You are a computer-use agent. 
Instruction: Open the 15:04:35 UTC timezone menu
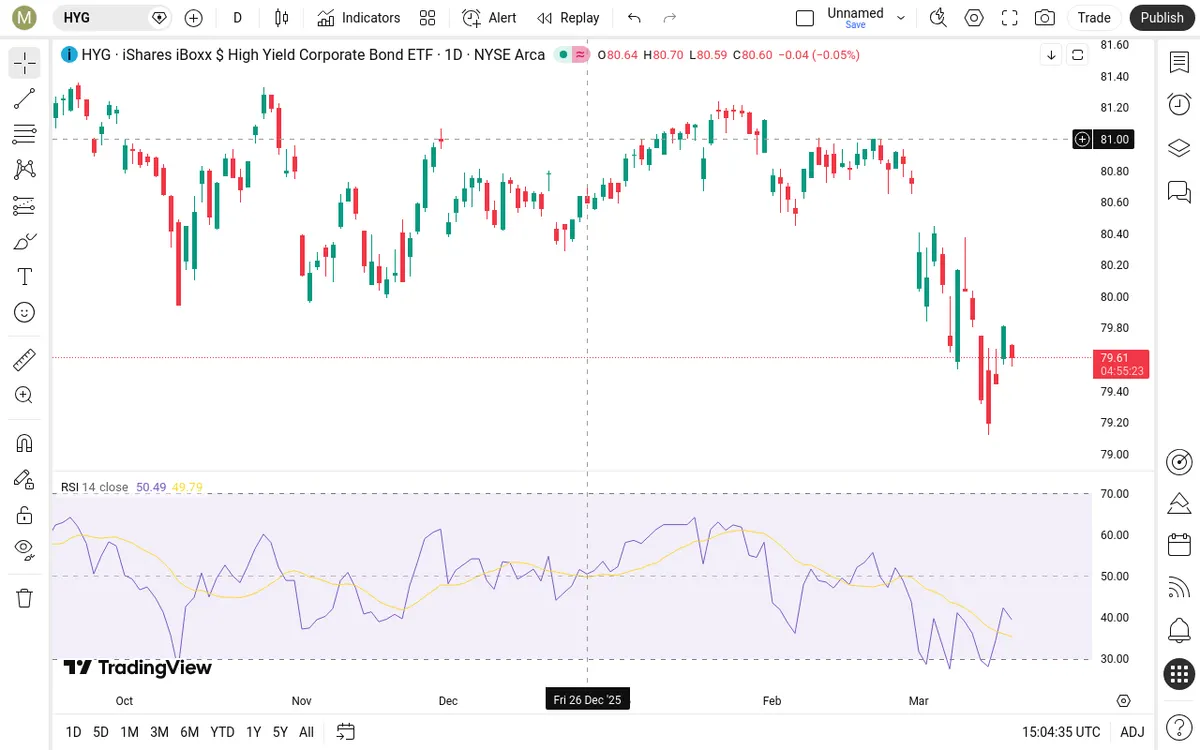pos(1061,732)
